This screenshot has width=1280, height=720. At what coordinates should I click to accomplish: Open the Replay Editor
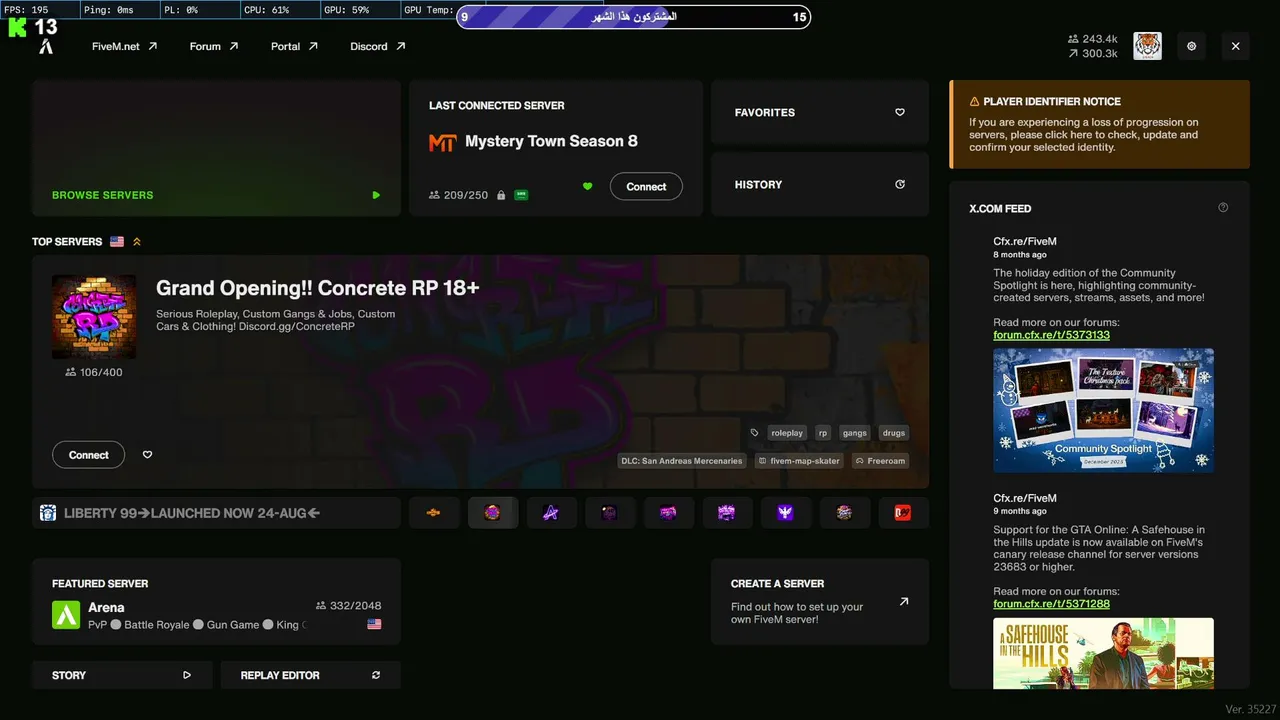coord(310,675)
